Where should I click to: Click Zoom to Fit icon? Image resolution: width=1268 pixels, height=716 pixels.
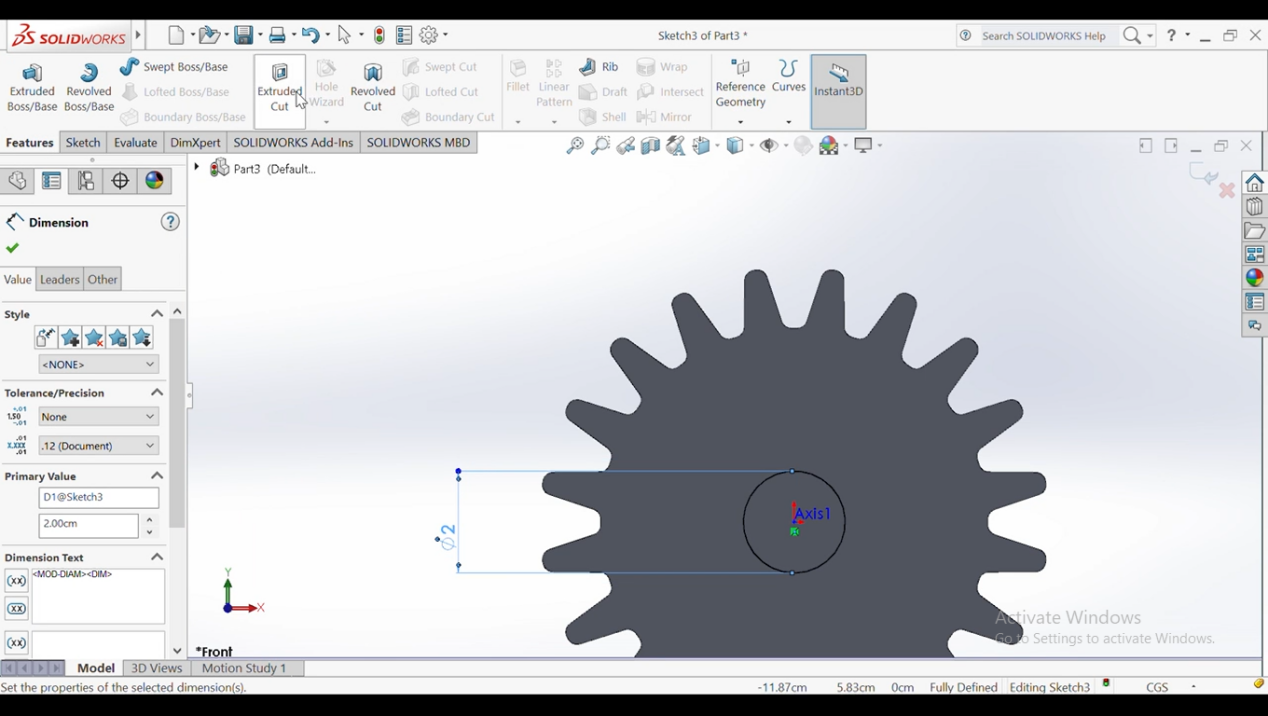575,146
